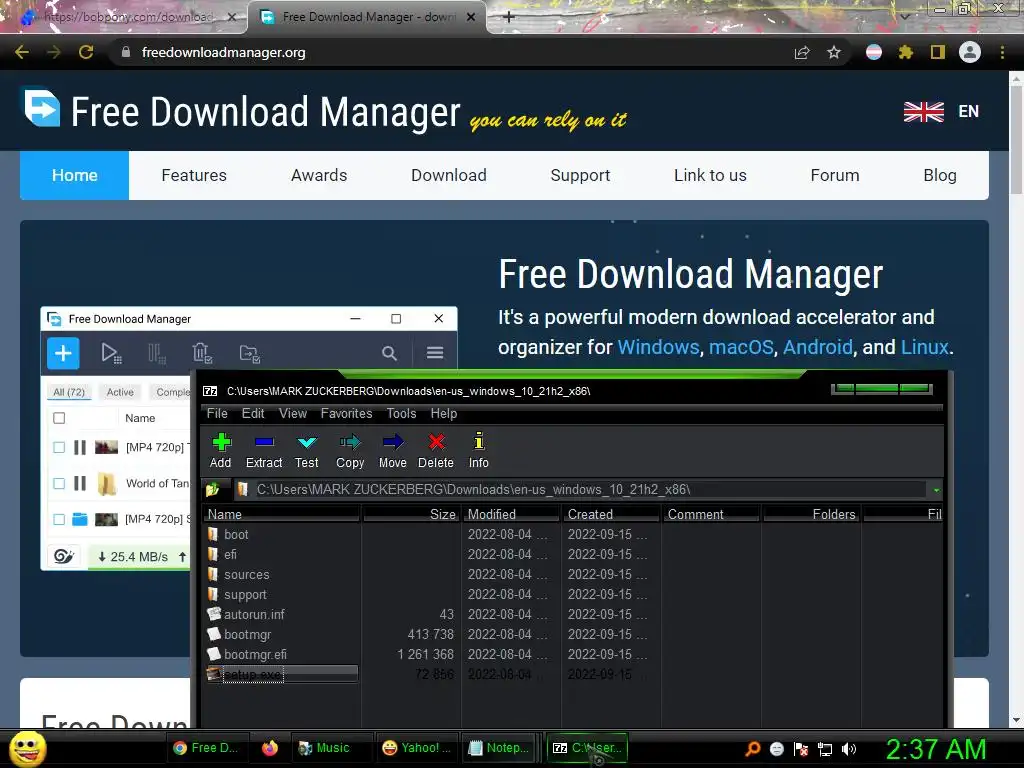Screen dimensions: 1024x768
Task: Go to Home tab on website
Action: (x=74, y=175)
